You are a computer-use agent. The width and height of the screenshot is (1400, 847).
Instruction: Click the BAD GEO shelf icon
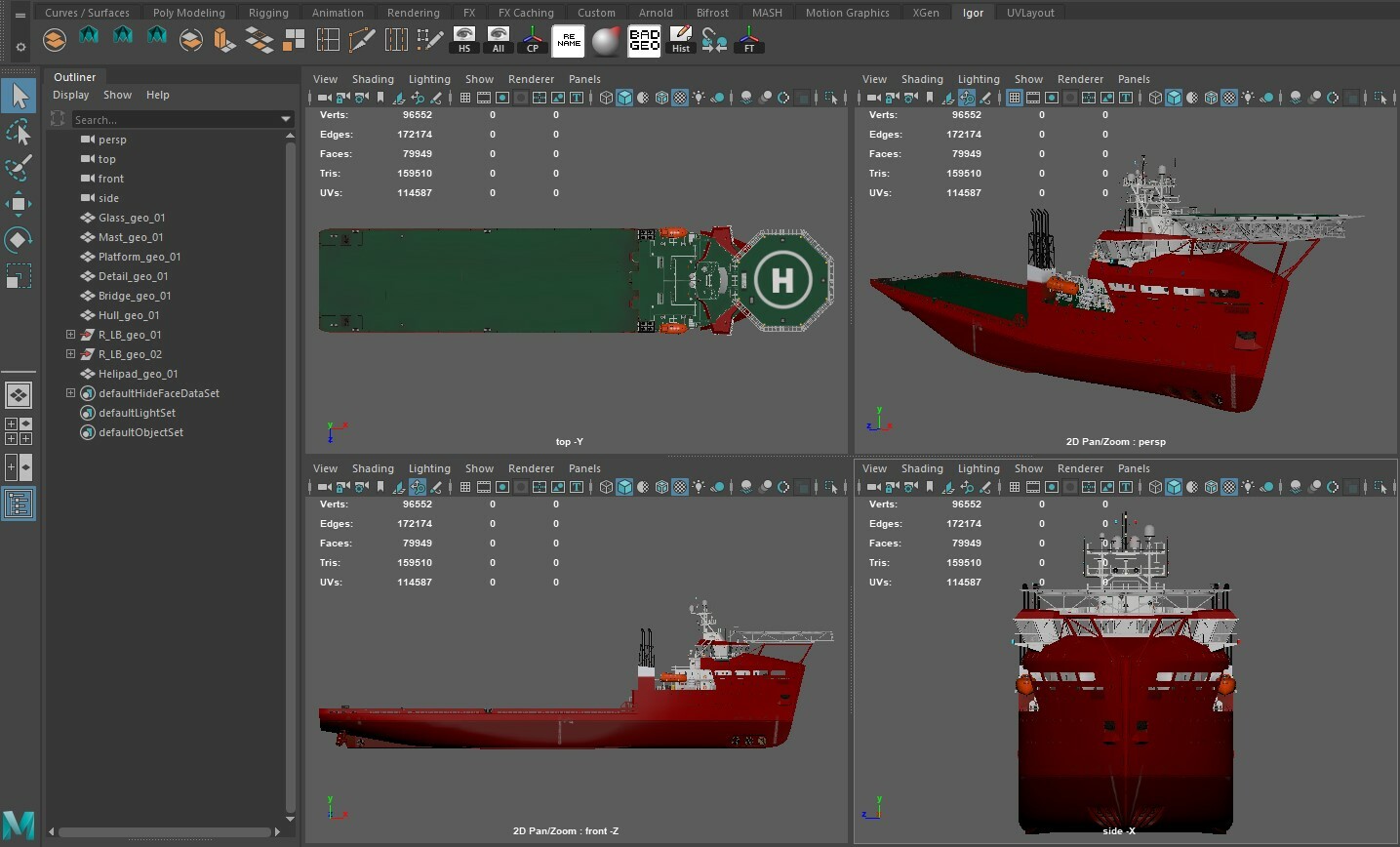point(644,40)
